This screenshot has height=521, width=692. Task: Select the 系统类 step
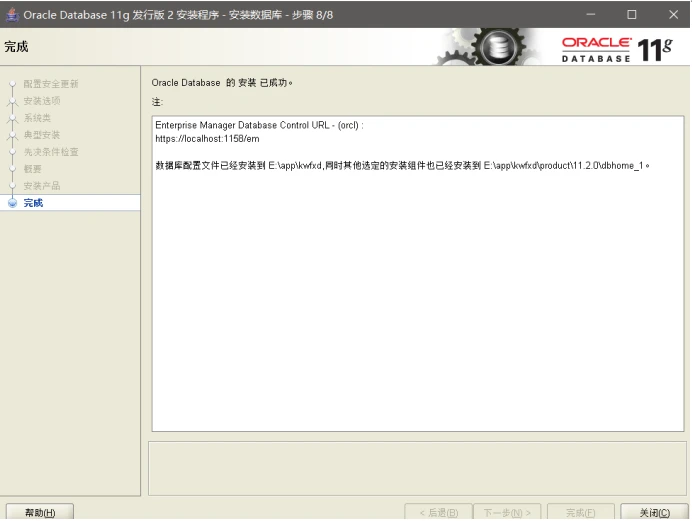37,118
